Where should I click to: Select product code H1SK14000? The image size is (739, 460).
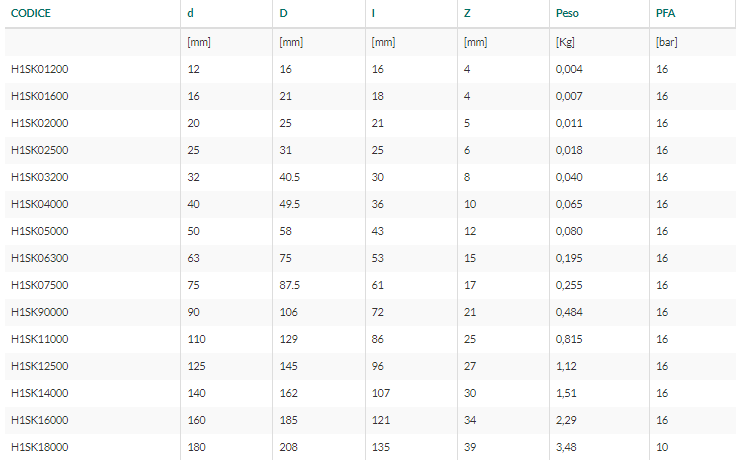pyautogui.click(x=40, y=393)
